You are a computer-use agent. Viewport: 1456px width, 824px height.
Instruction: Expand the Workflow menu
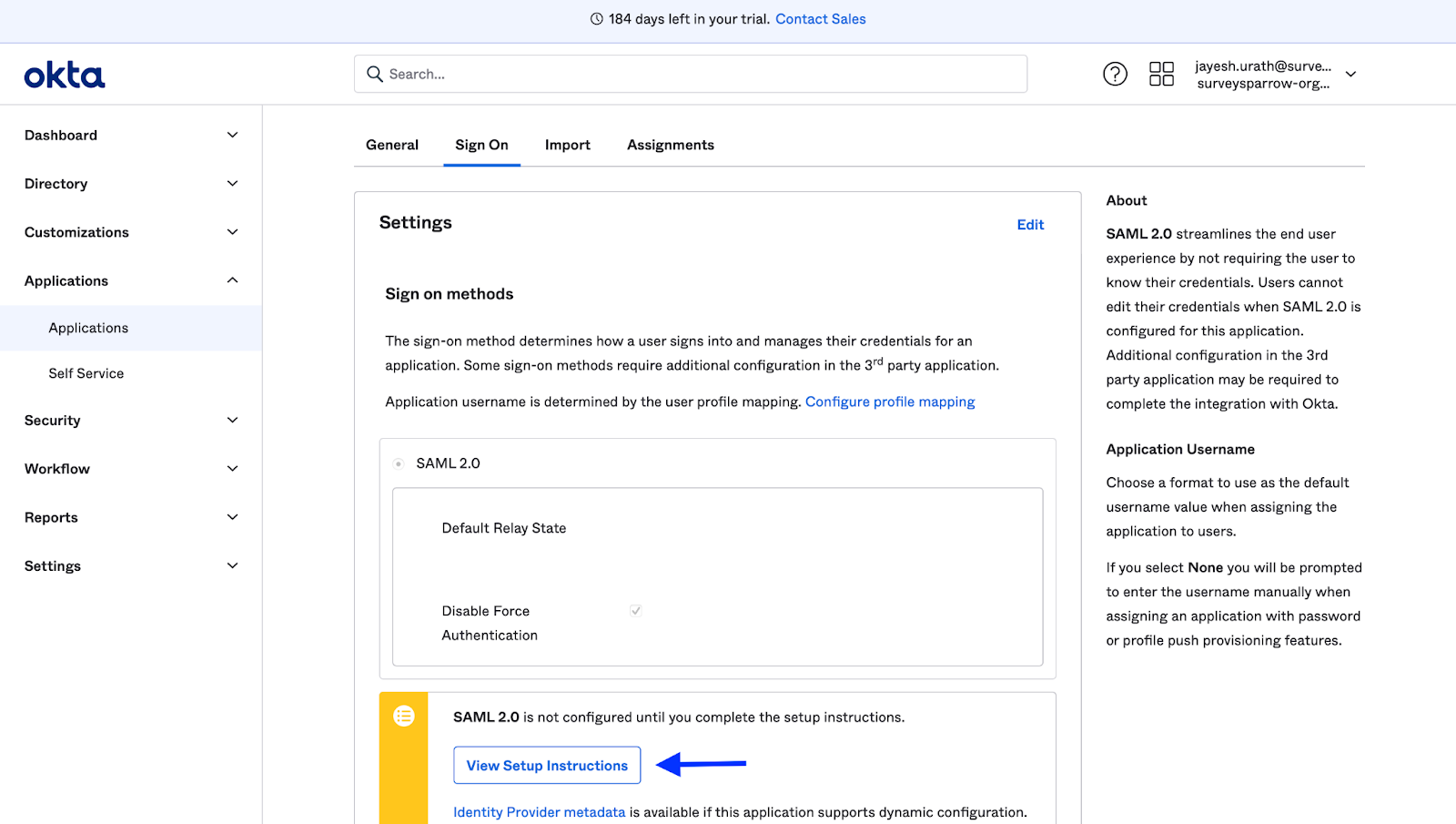pyautogui.click(x=131, y=469)
